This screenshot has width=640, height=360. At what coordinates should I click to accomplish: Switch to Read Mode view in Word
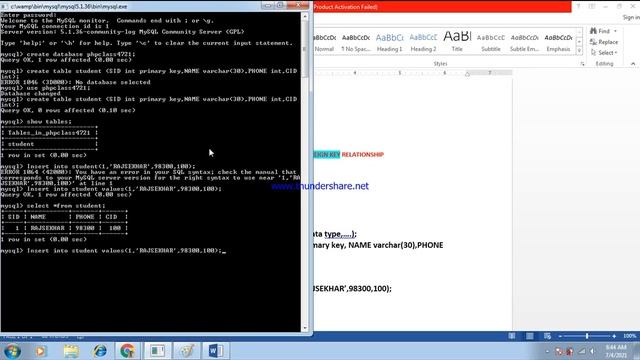(x=512, y=336)
